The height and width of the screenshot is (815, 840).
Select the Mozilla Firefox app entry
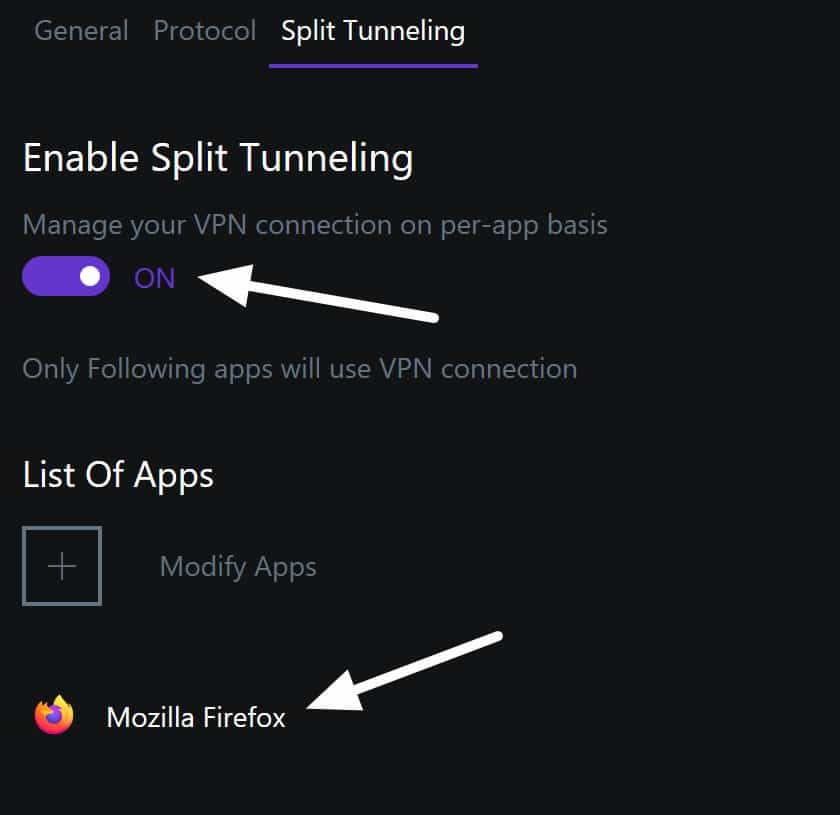[x=160, y=716]
